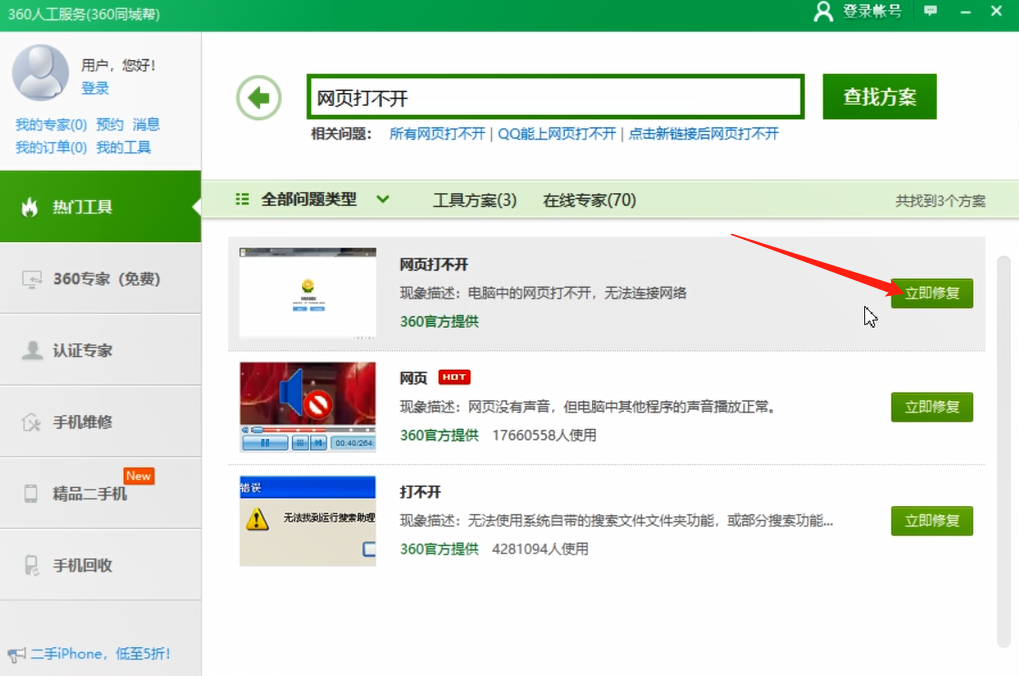Click the message bubble icon in title bar
The height and width of the screenshot is (676, 1019).
929,11
